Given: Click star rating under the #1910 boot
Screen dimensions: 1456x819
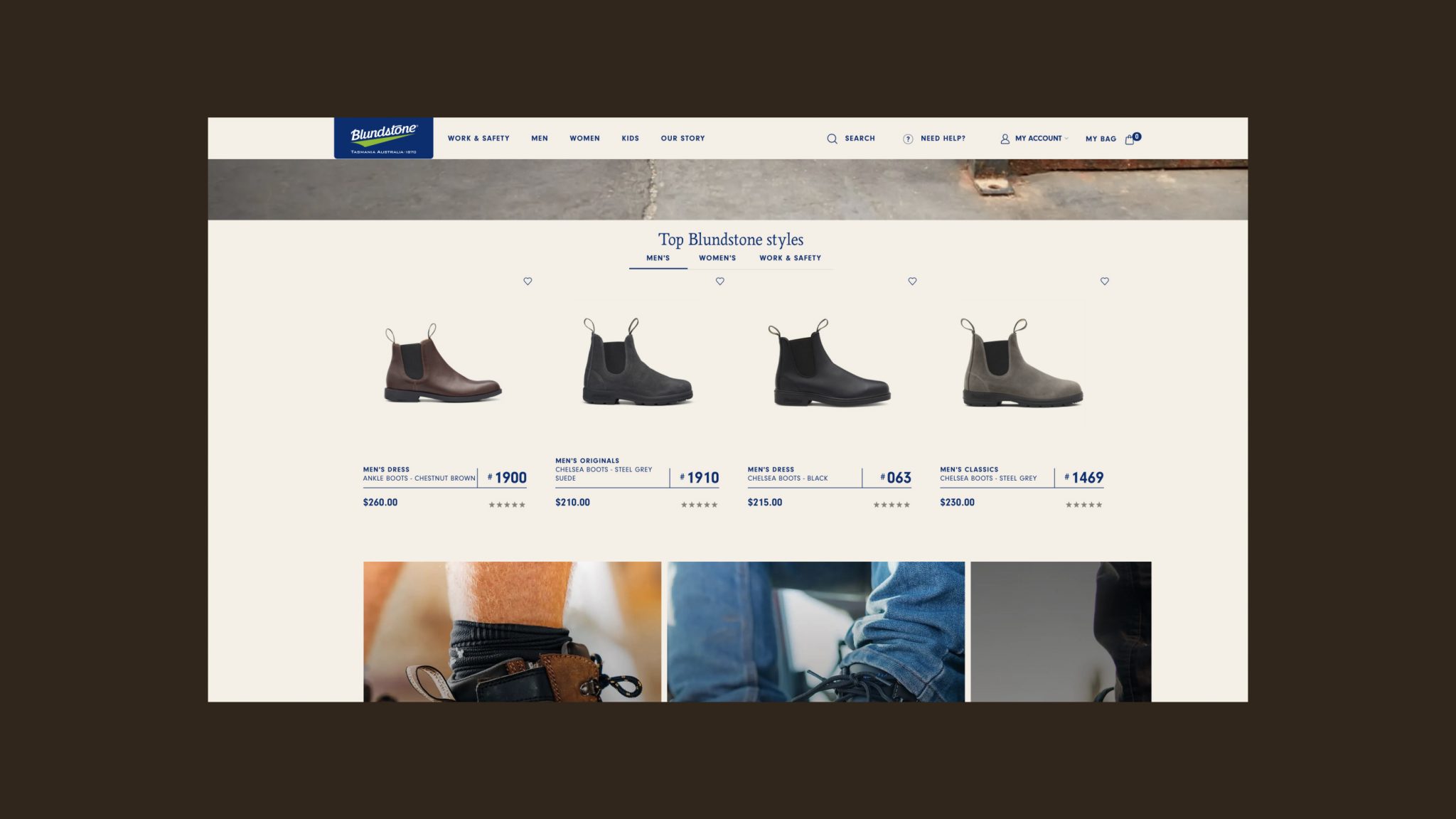Looking at the screenshot, I should pos(700,505).
